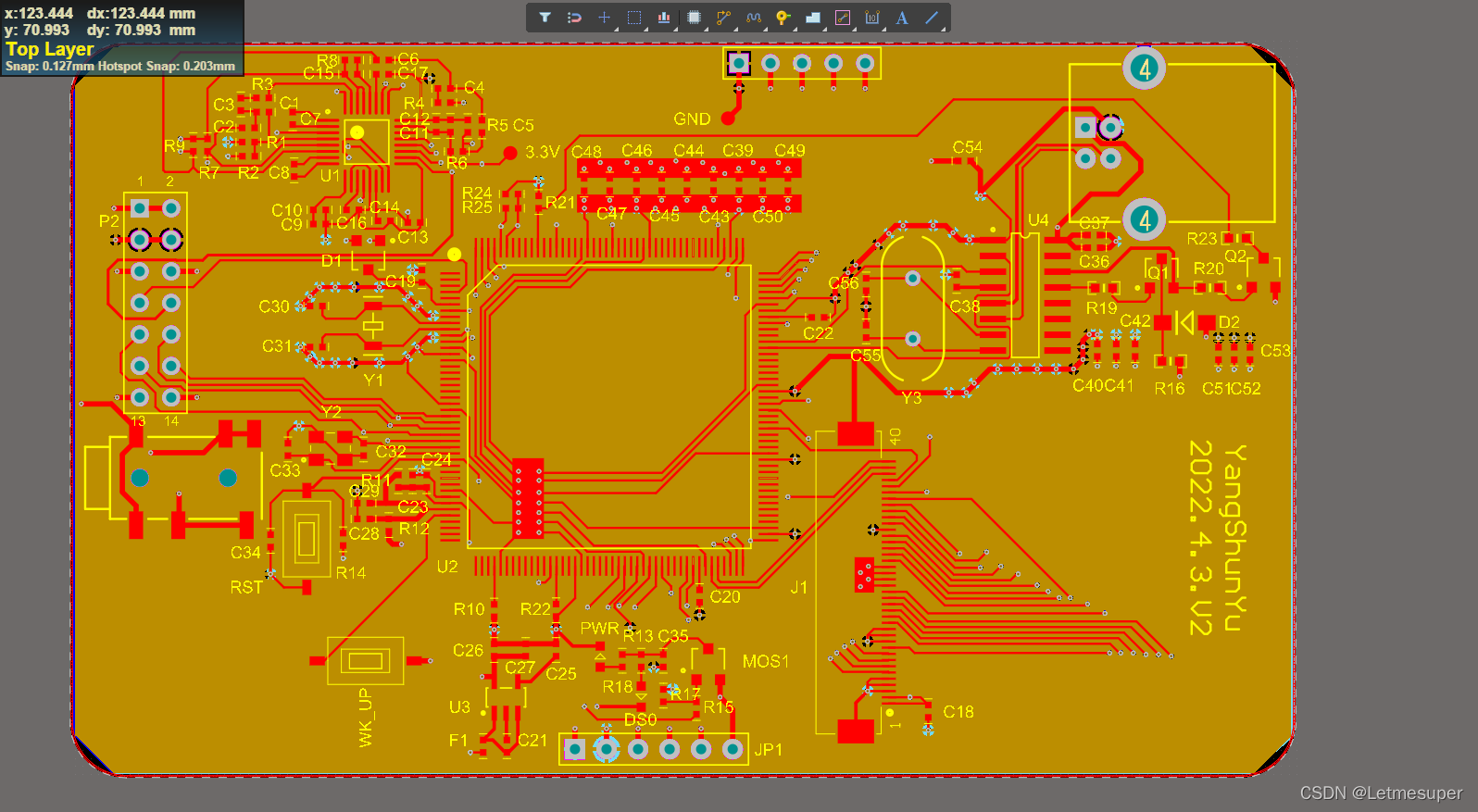Click the GND test point pad
The height and width of the screenshot is (812, 1478).
tap(728, 119)
